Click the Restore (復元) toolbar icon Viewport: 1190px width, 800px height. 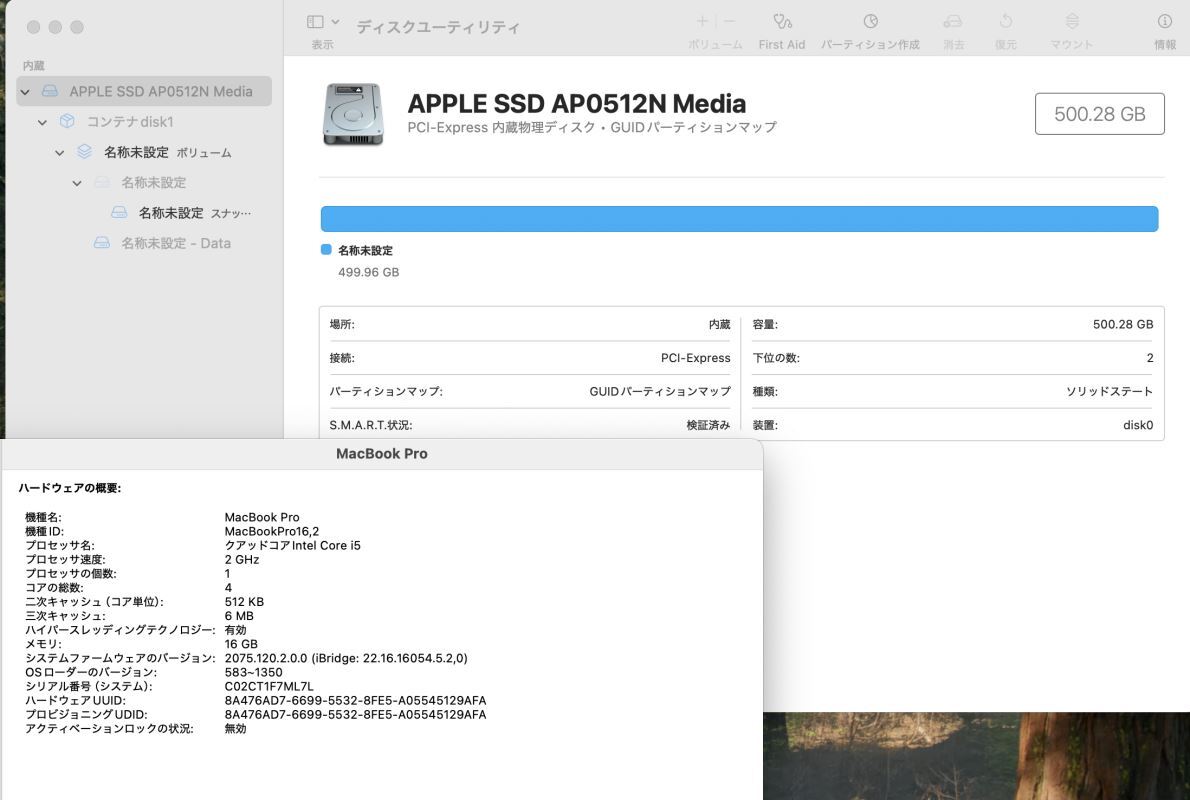pyautogui.click(x=1005, y=22)
